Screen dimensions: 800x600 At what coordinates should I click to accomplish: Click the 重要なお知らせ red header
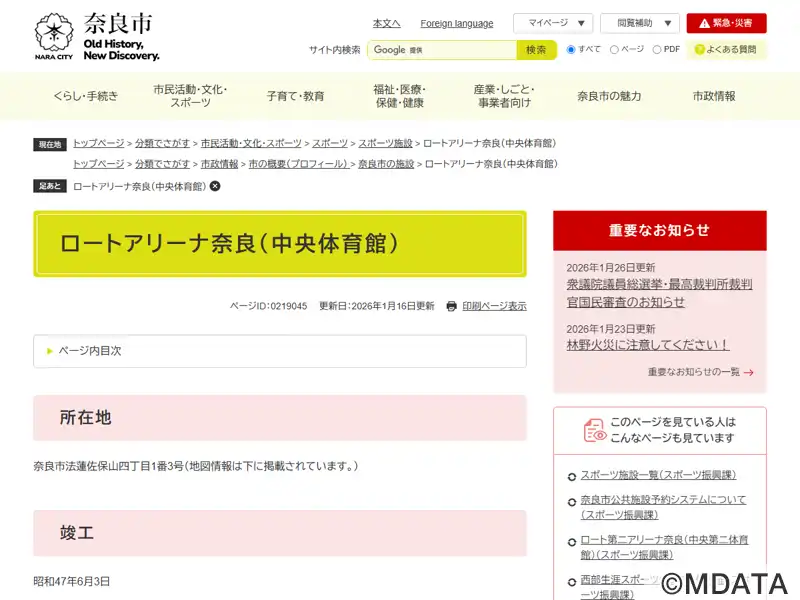(x=660, y=231)
